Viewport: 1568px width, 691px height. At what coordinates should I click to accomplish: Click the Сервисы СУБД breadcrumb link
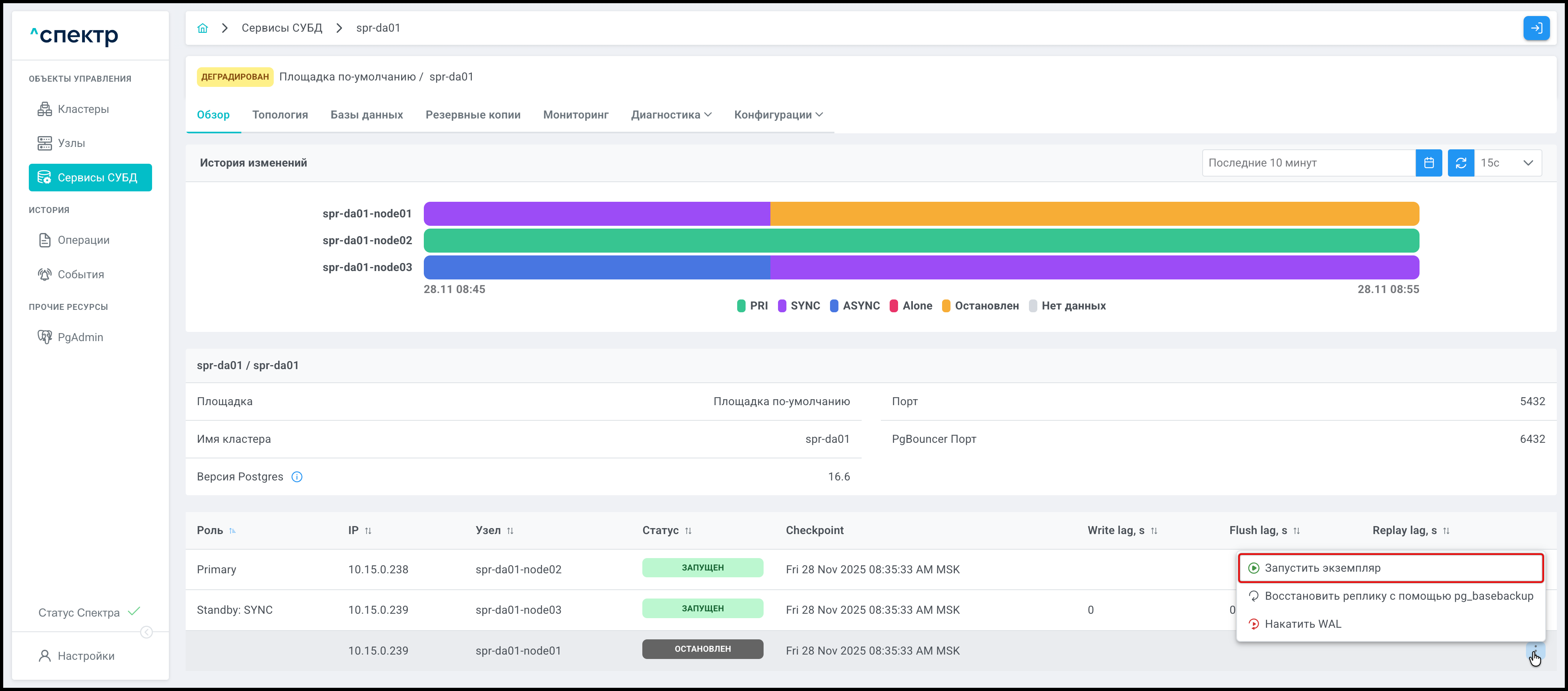pos(282,28)
